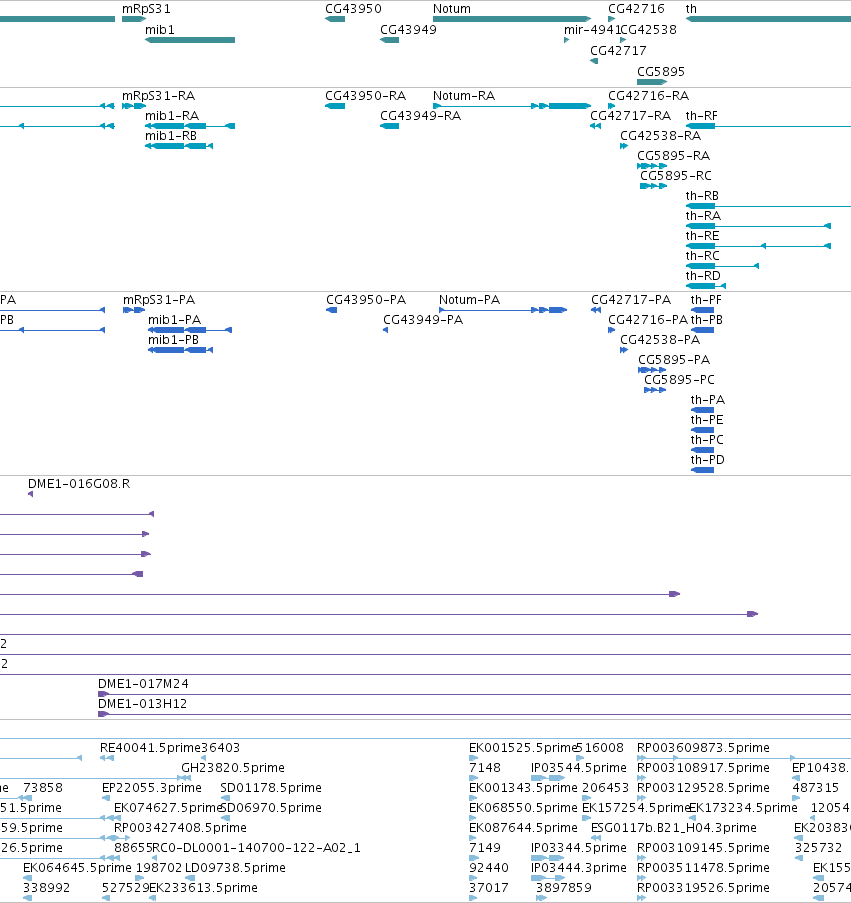Click EST SD01178.5prime
Viewport: 851px width, 903px height.
tap(226, 798)
